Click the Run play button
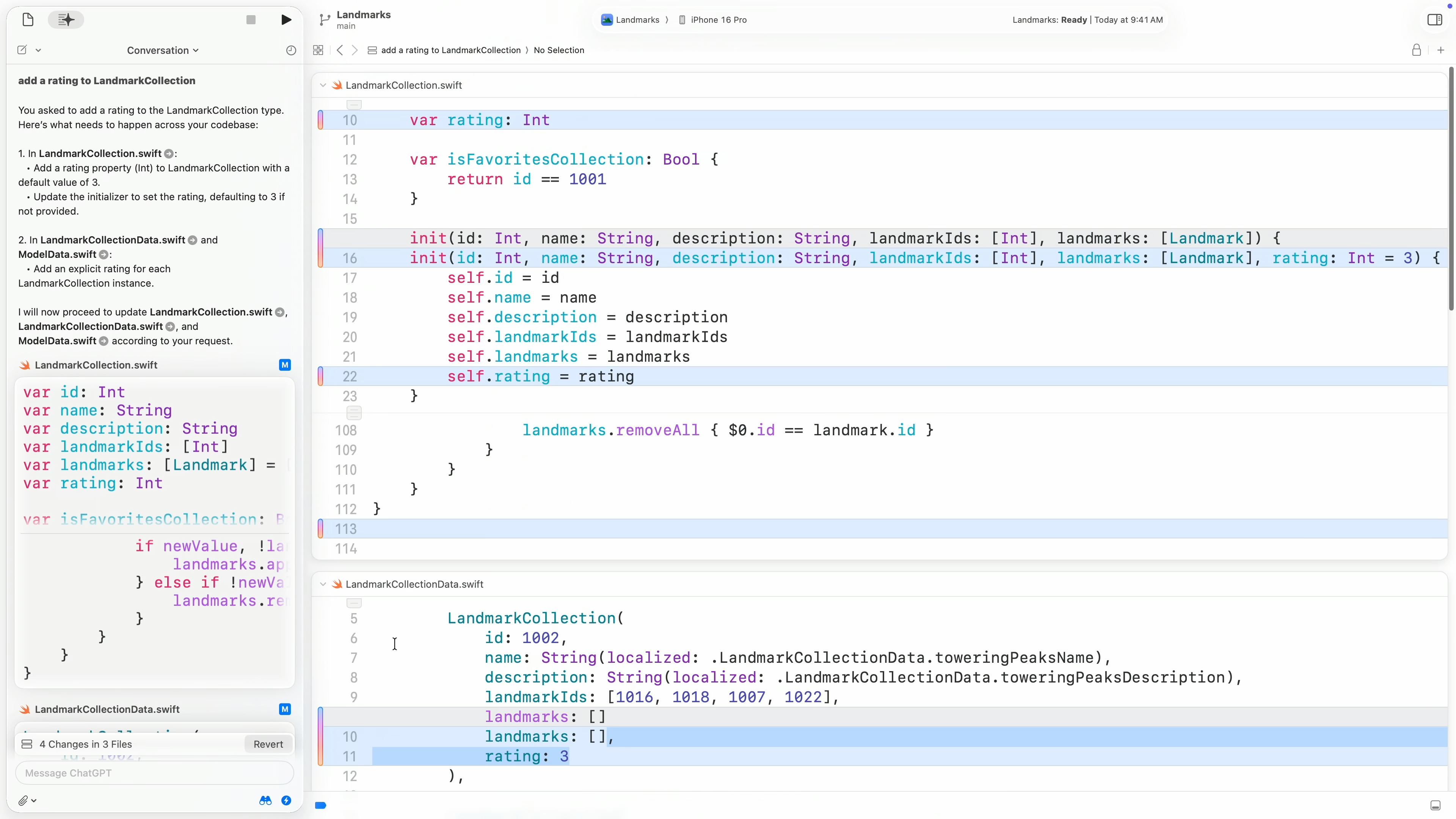 286,20
